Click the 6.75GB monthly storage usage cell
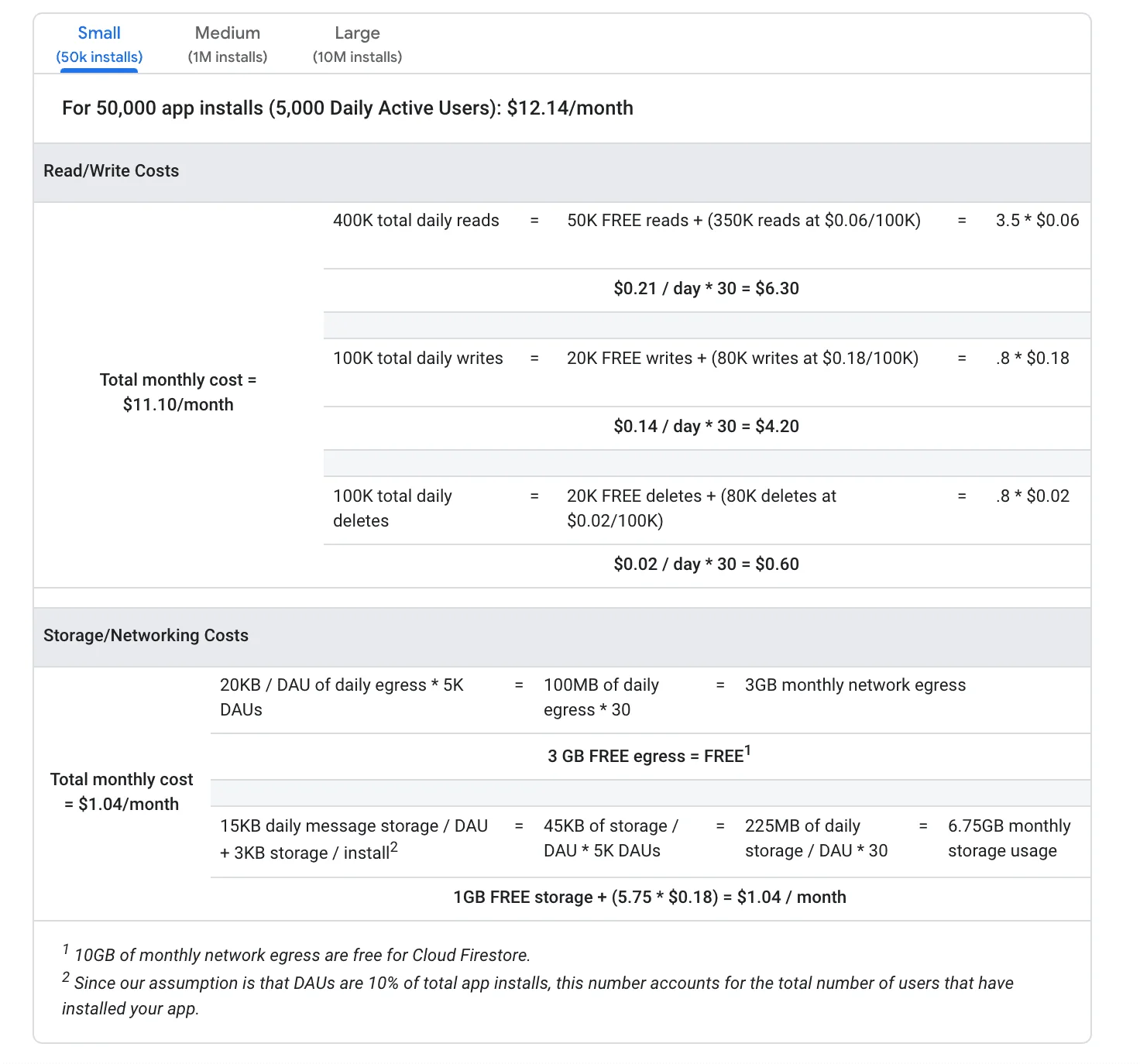Viewport: 1140px width, 1064px height. click(1008, 839)
